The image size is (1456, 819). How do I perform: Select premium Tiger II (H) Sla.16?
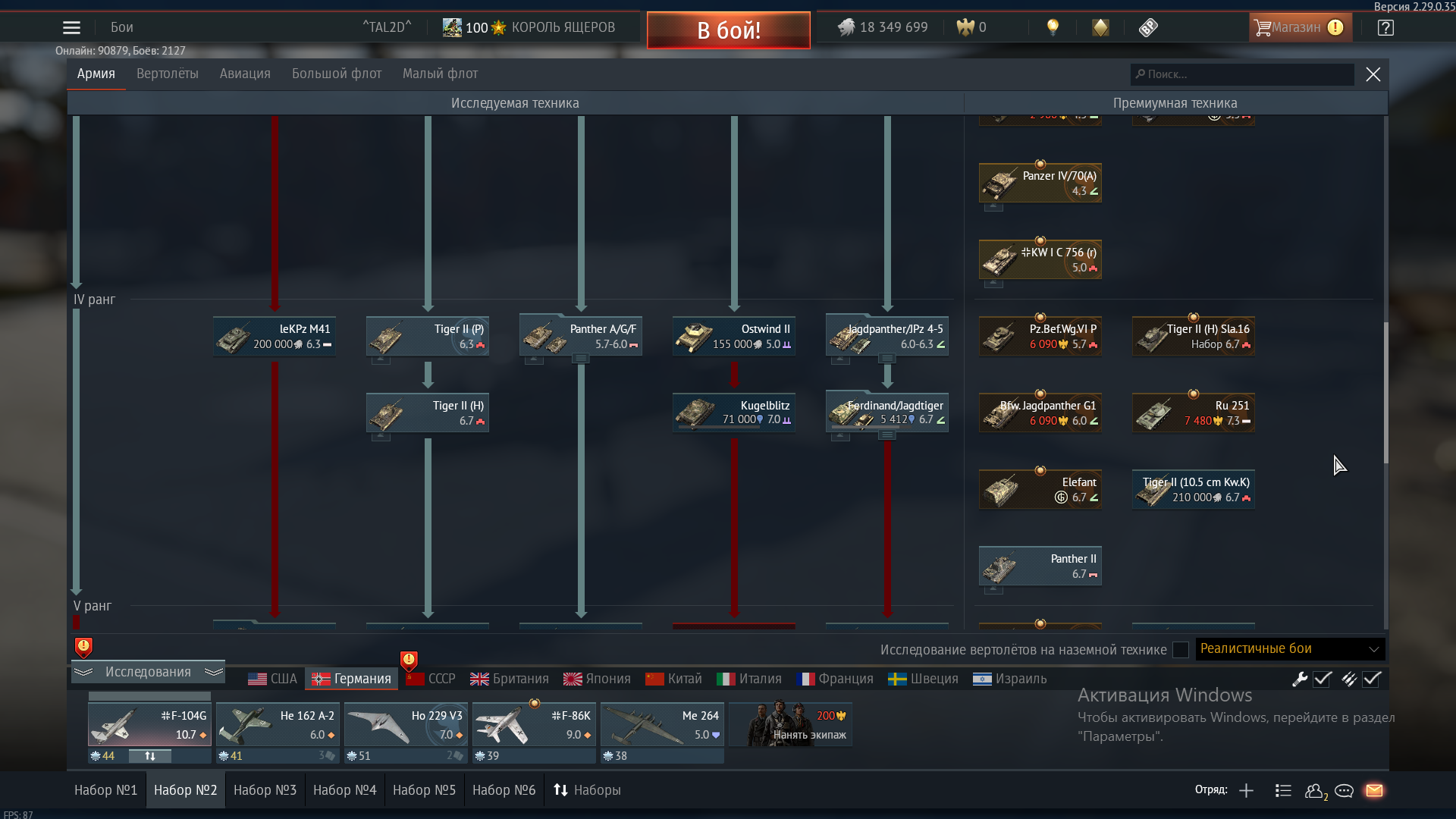(x=1194, y=337)
